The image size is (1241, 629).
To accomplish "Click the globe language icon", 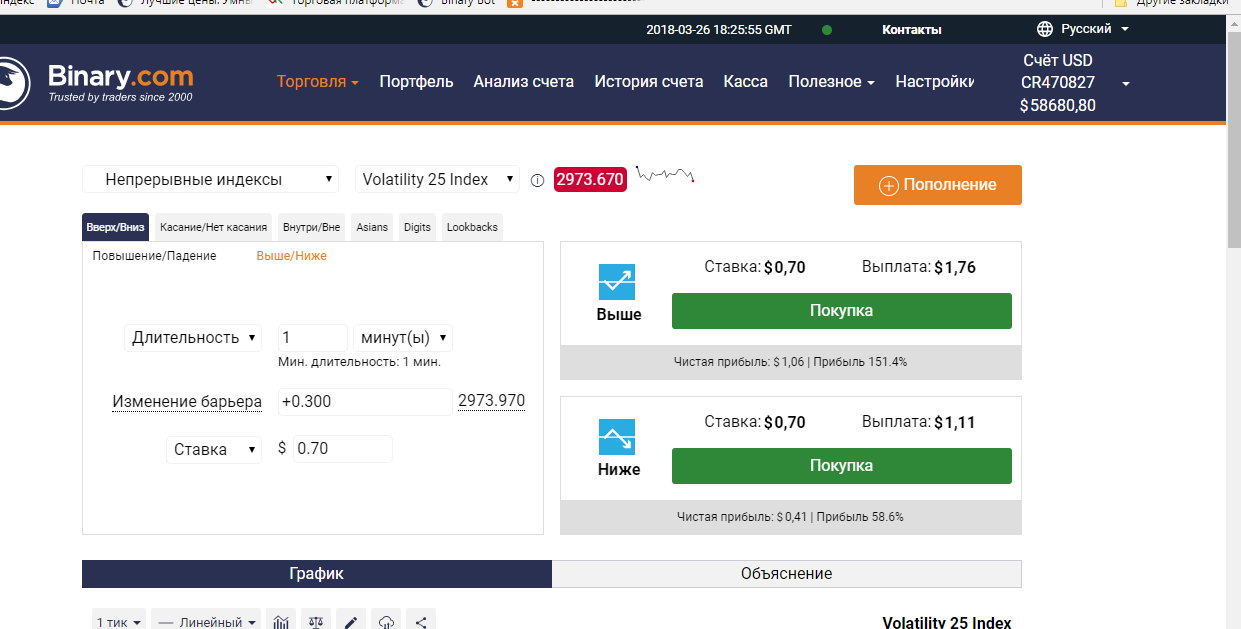I will click(x=1045, y=29).
